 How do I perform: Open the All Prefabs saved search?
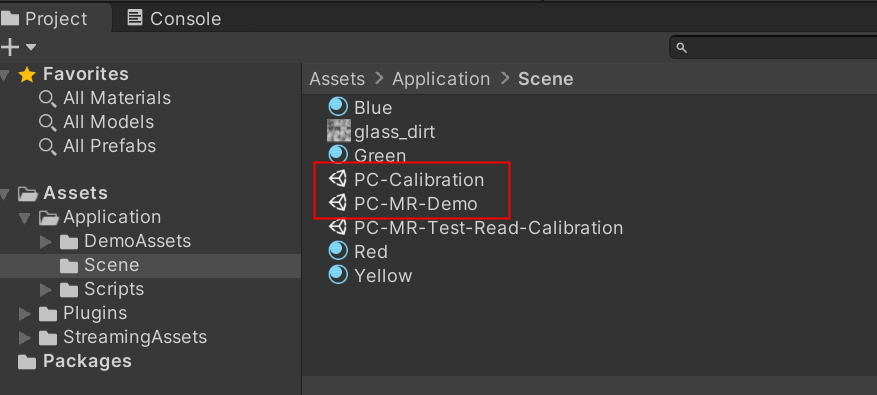point(97,147)
